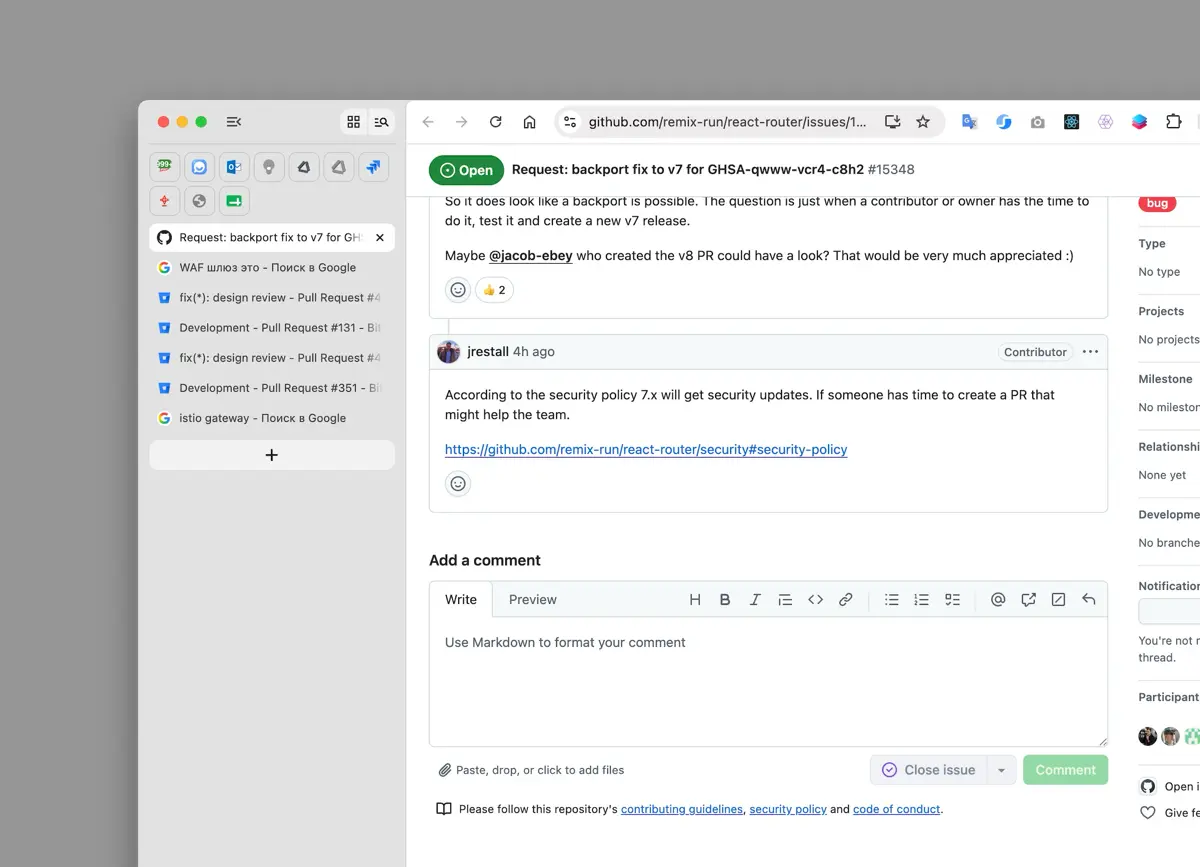This screenshot has width=1200, height=867.
Task: Add a task list to comment
Action: pos(952,600)
